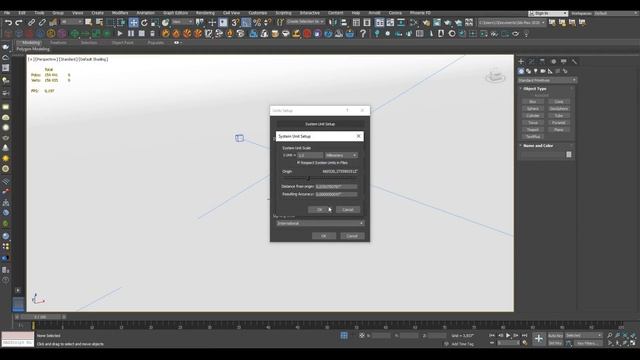Screen dimensions: 640x360
Task: Open the project path dropdown
Action: pyautogui.click(x=512, y=22)
